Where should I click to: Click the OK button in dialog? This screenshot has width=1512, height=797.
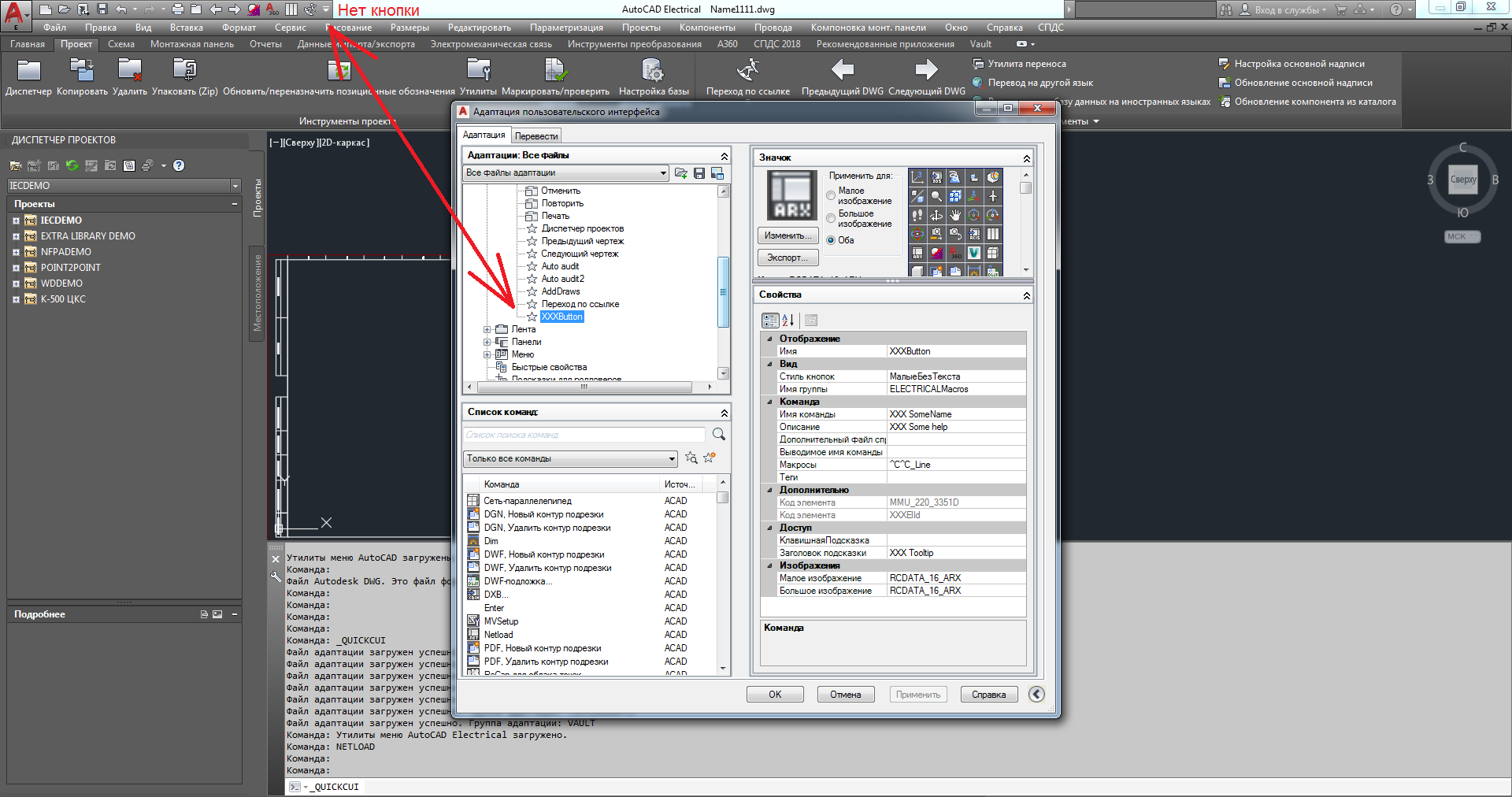click(x=775, y=695)
